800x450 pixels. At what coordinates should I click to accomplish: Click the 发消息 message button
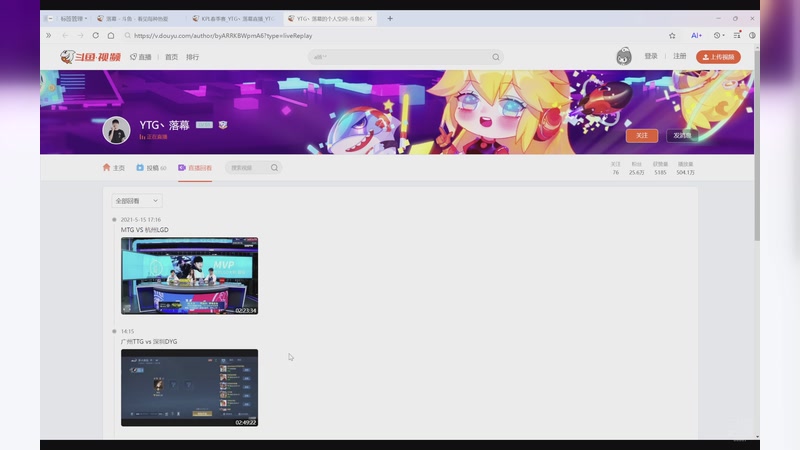[x=682, y=135]
